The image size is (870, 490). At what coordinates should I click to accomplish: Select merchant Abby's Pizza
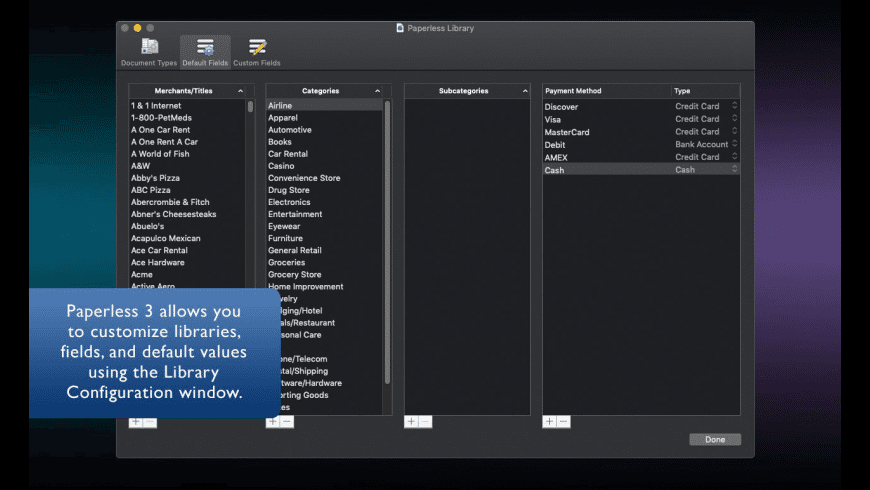click(x=187, y=178)
